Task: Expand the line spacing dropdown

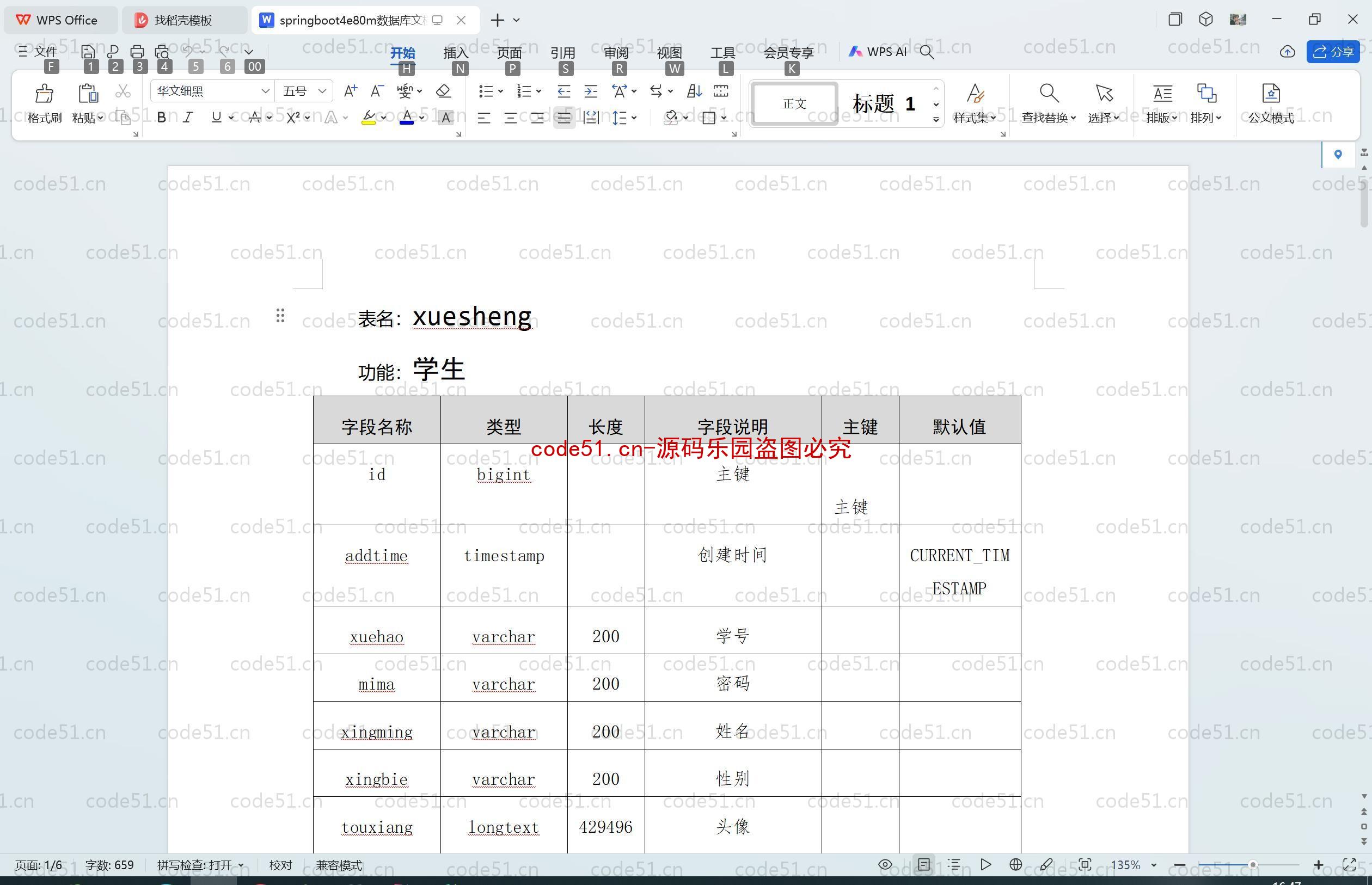Action: click(x=634, y=118)
